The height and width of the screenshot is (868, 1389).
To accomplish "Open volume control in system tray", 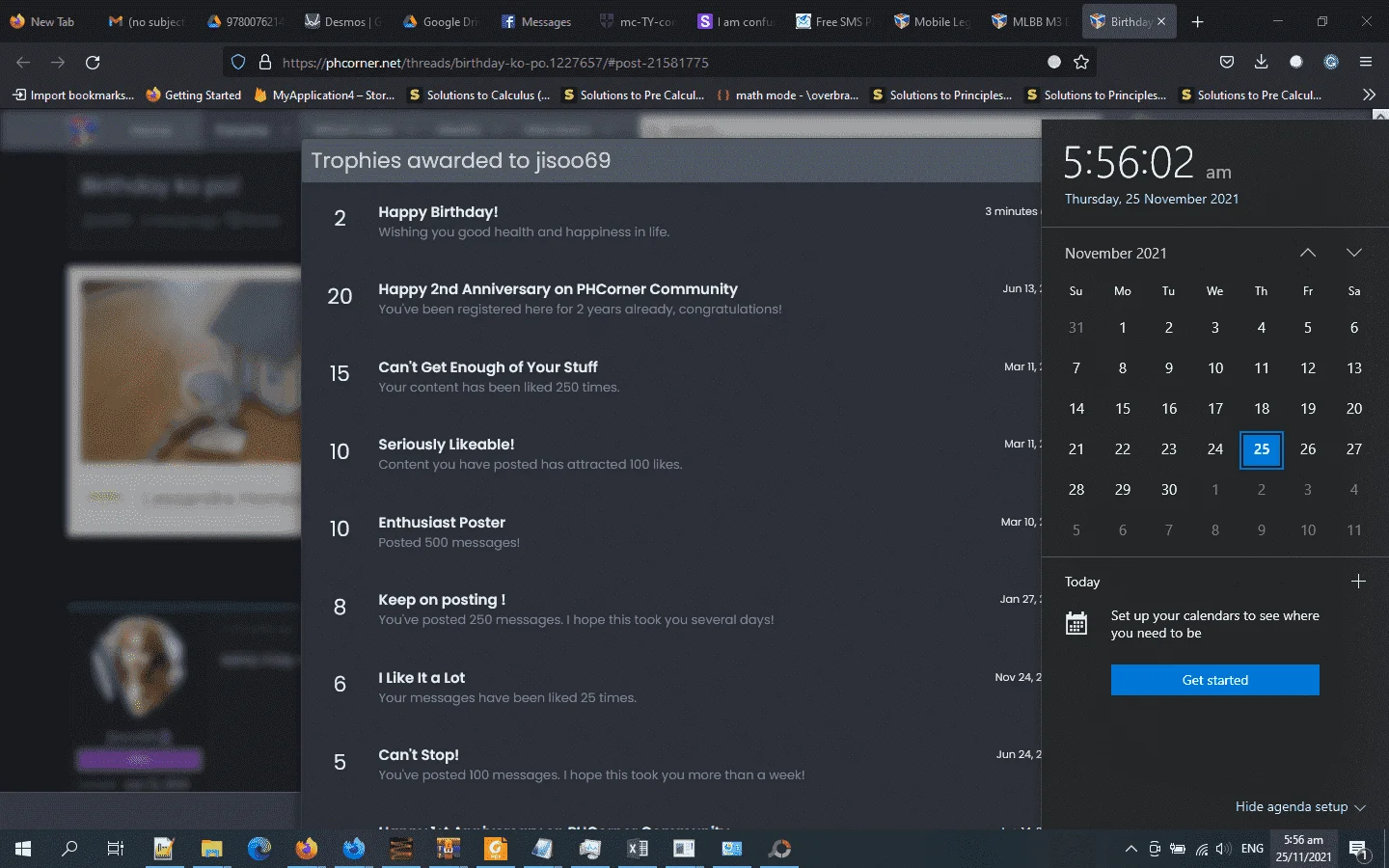I will [1223, 849].
